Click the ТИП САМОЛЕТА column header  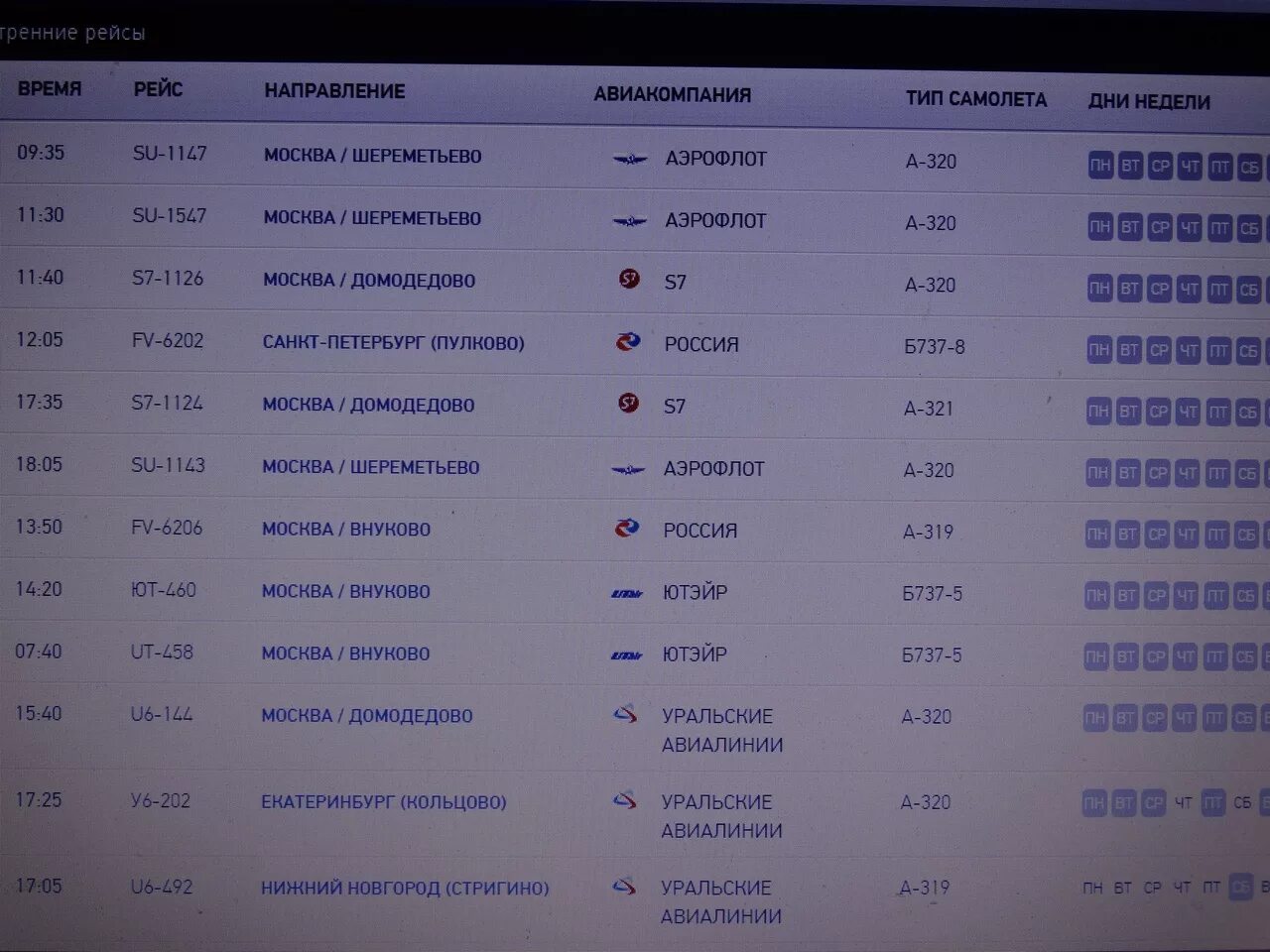coord(976,99)
